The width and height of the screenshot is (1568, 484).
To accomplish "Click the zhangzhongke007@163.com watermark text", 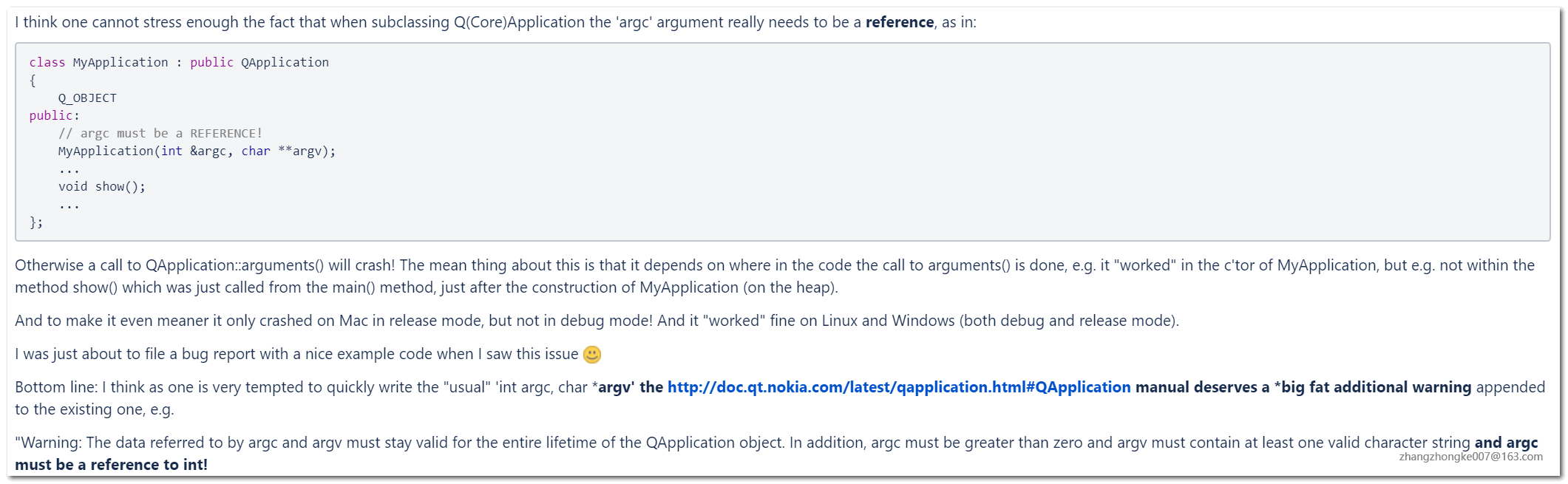I will click(1470, 457).
